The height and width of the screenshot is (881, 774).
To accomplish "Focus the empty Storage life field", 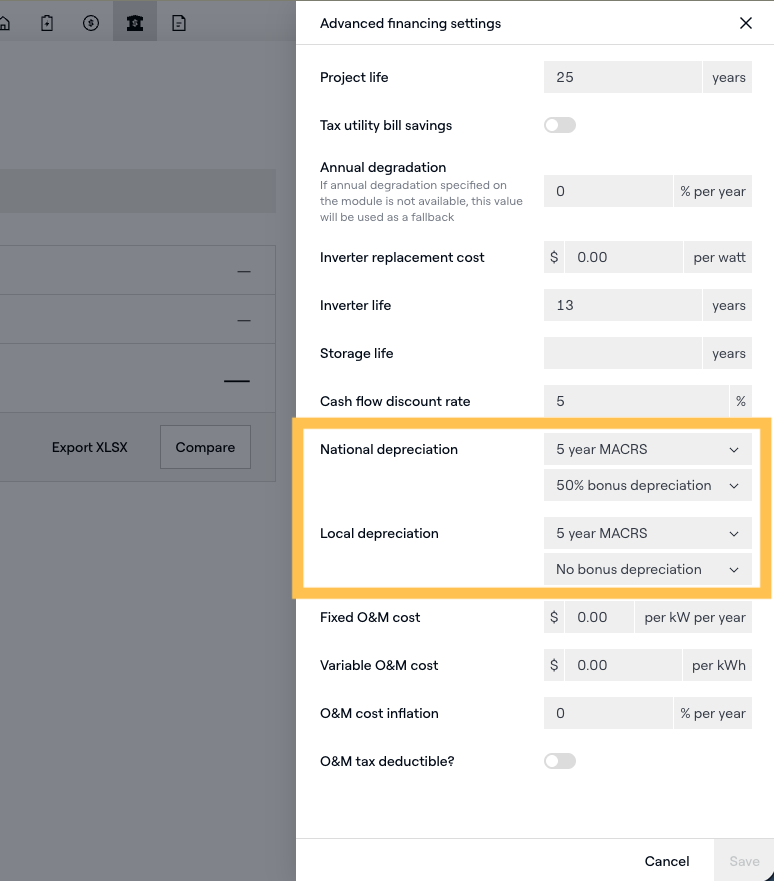I will point(622,353).
